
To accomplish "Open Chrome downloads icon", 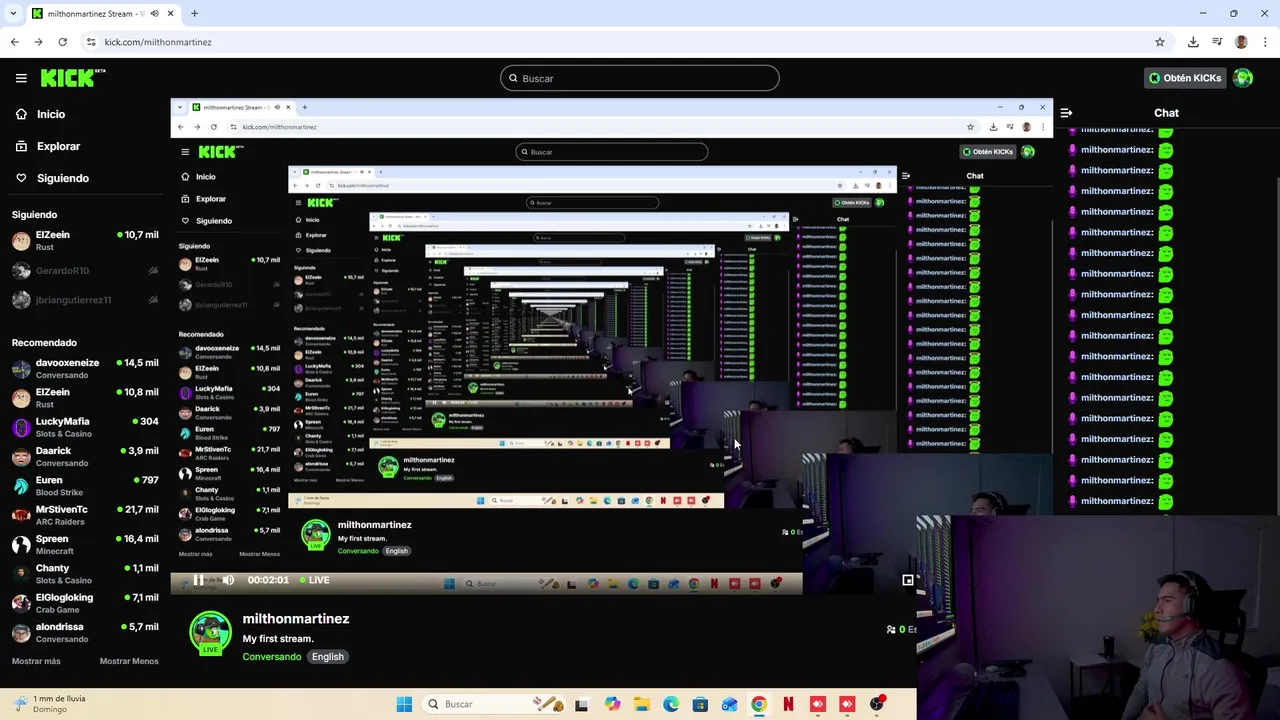I will pyautogui.click(x=1193, y=42).
